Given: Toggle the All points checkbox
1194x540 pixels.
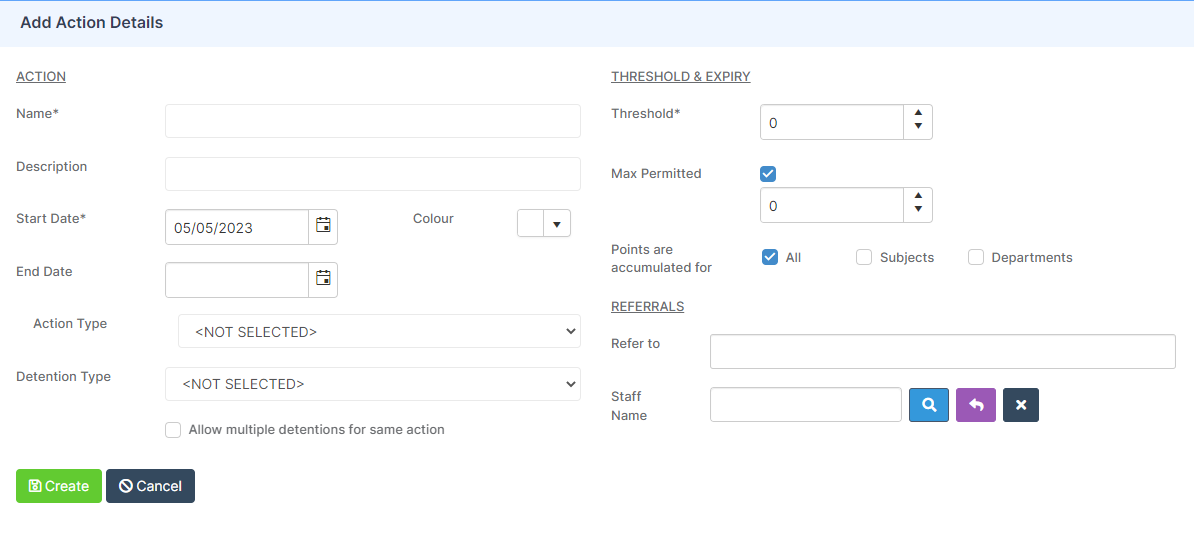Looking at the screenshot, I should tap(769, 257).
